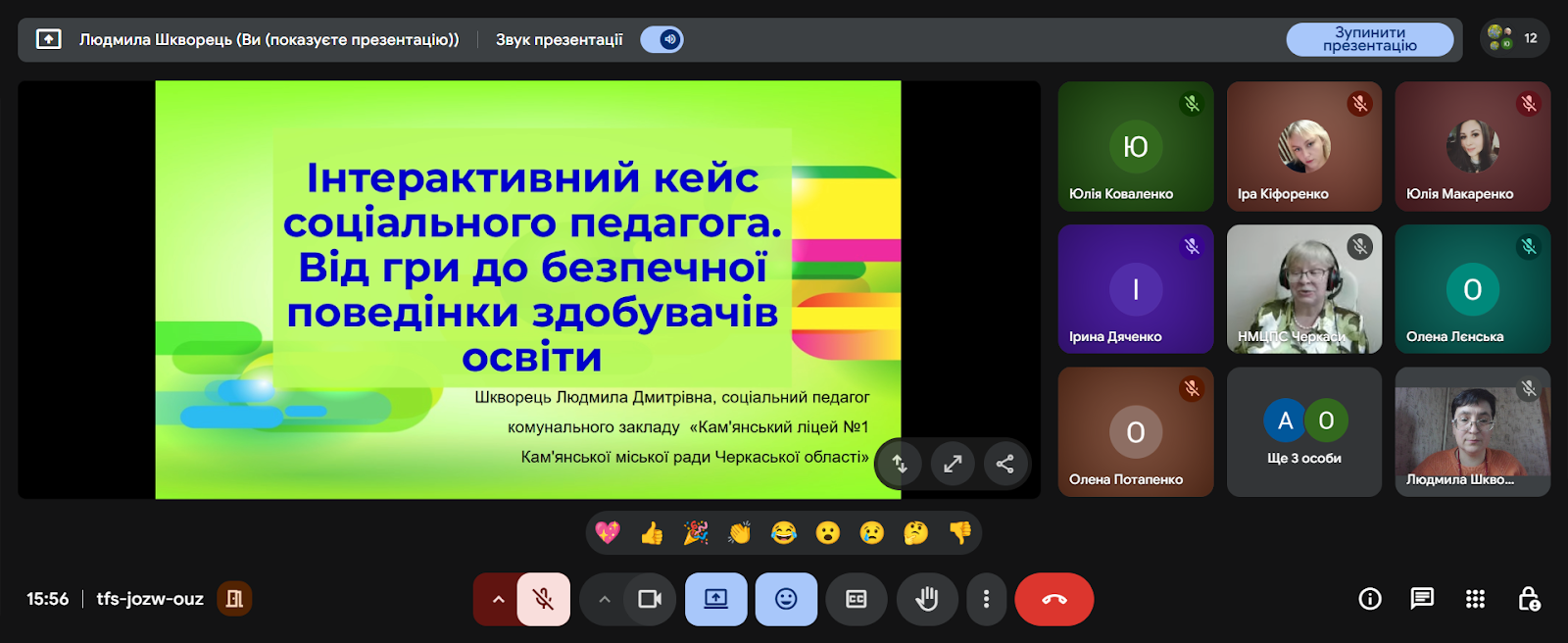The image size is (1568, 643).
Task: Unmute the microphone
Action: [543, 599]
